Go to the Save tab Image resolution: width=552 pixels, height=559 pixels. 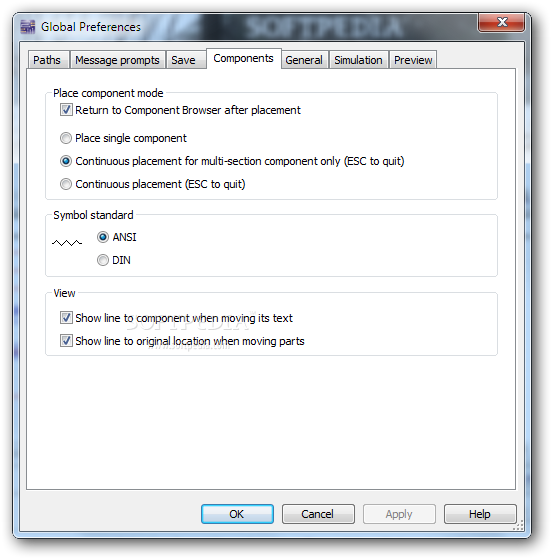tap(184, 60)
